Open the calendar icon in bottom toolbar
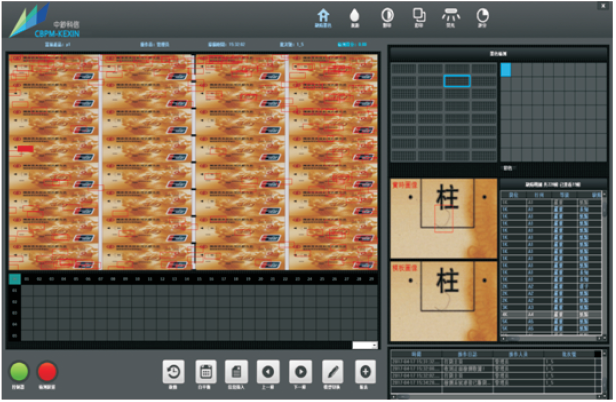 pyautogui.click(x=205, y=370)
